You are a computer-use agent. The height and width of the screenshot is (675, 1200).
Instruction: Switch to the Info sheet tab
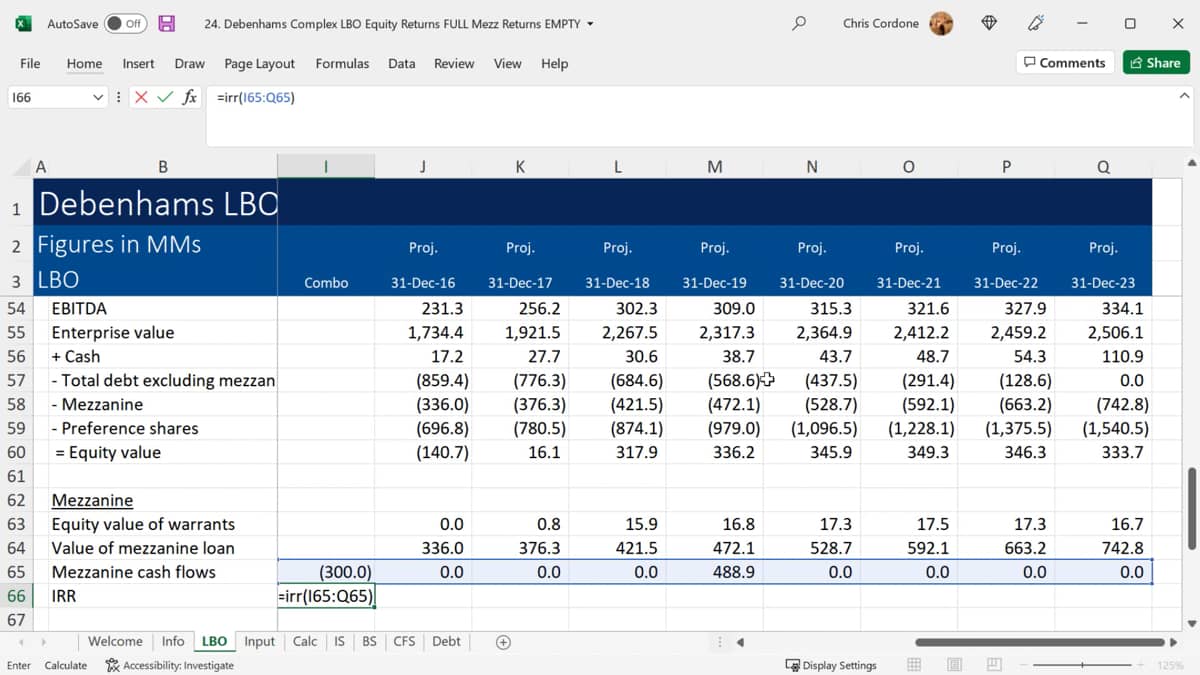173,642
